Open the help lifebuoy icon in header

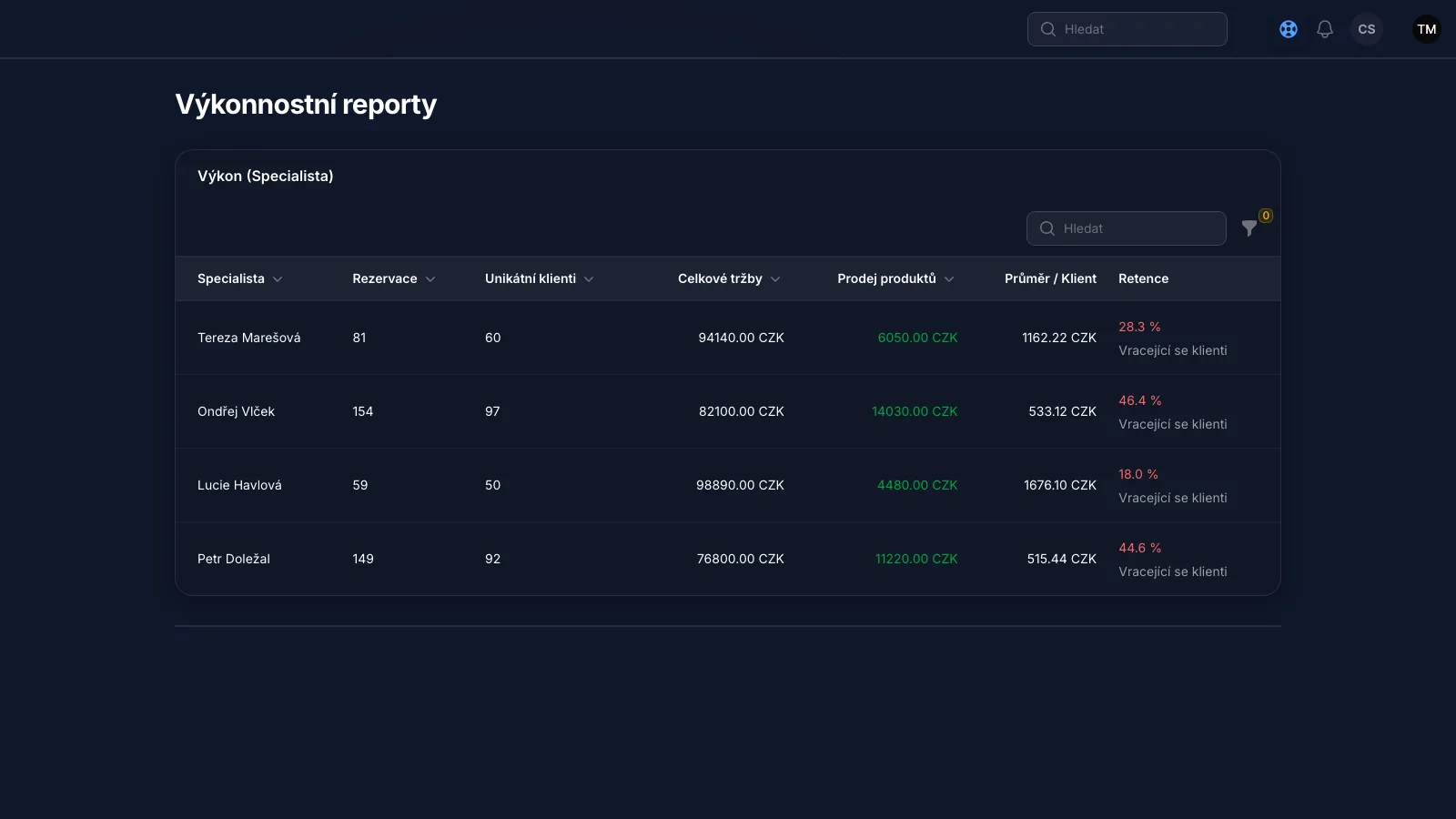point(1289,29)
